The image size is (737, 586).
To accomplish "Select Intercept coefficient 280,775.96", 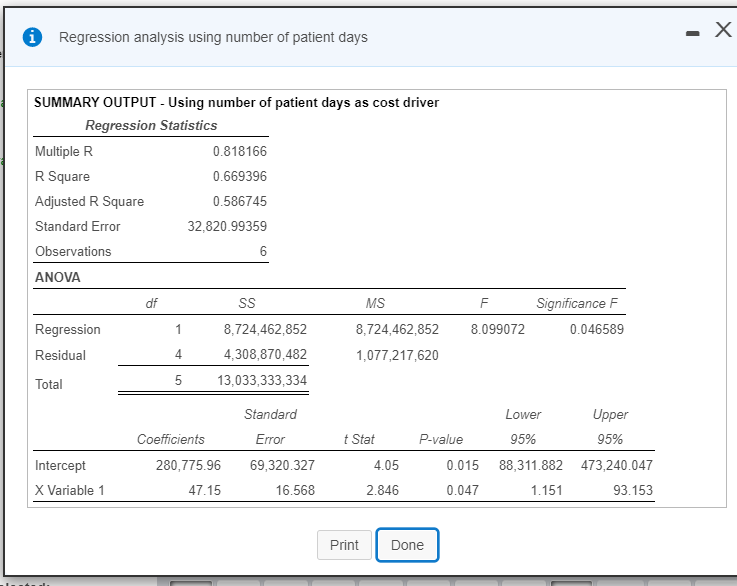I will [188, 465].
